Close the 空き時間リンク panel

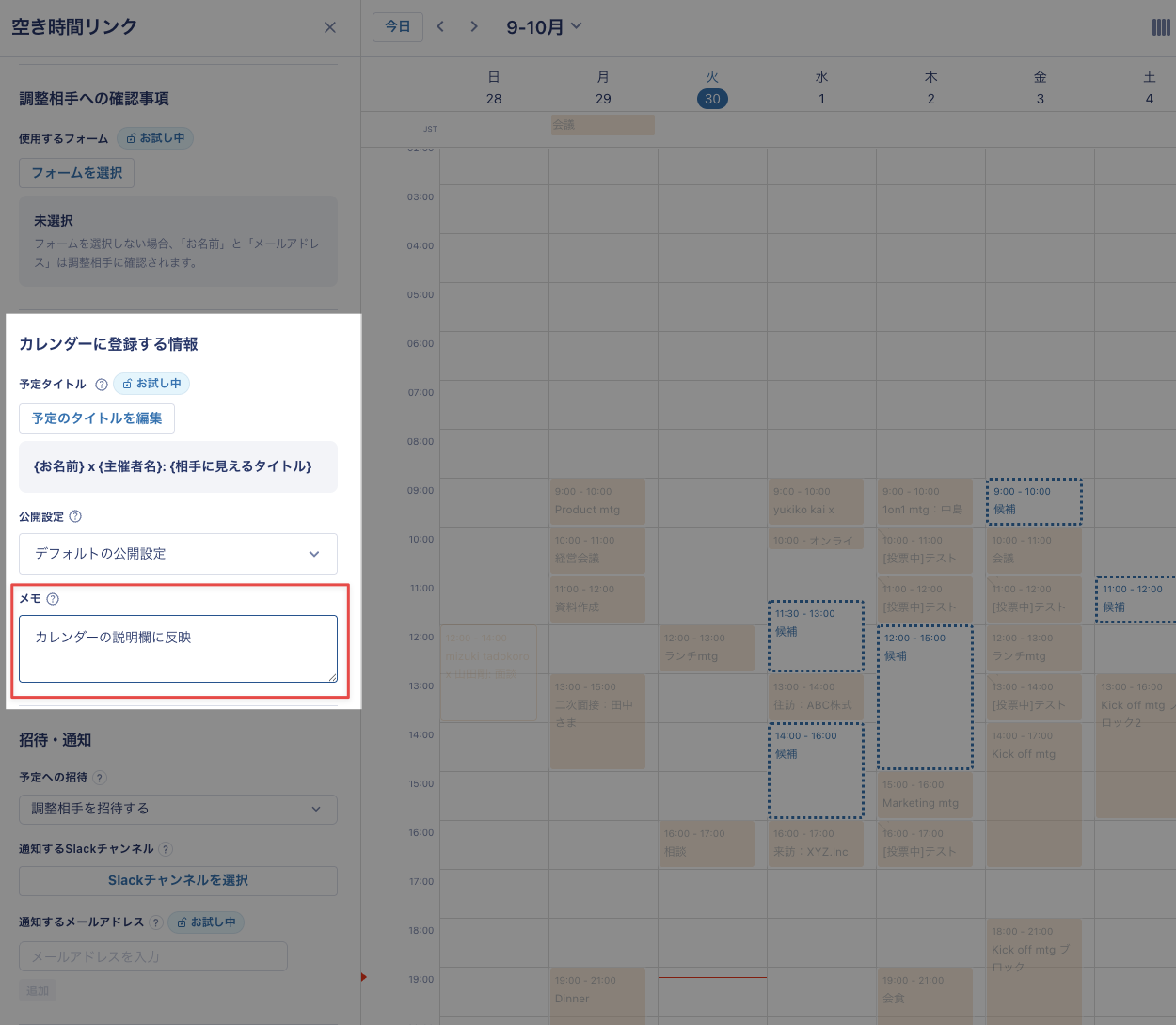329,27
